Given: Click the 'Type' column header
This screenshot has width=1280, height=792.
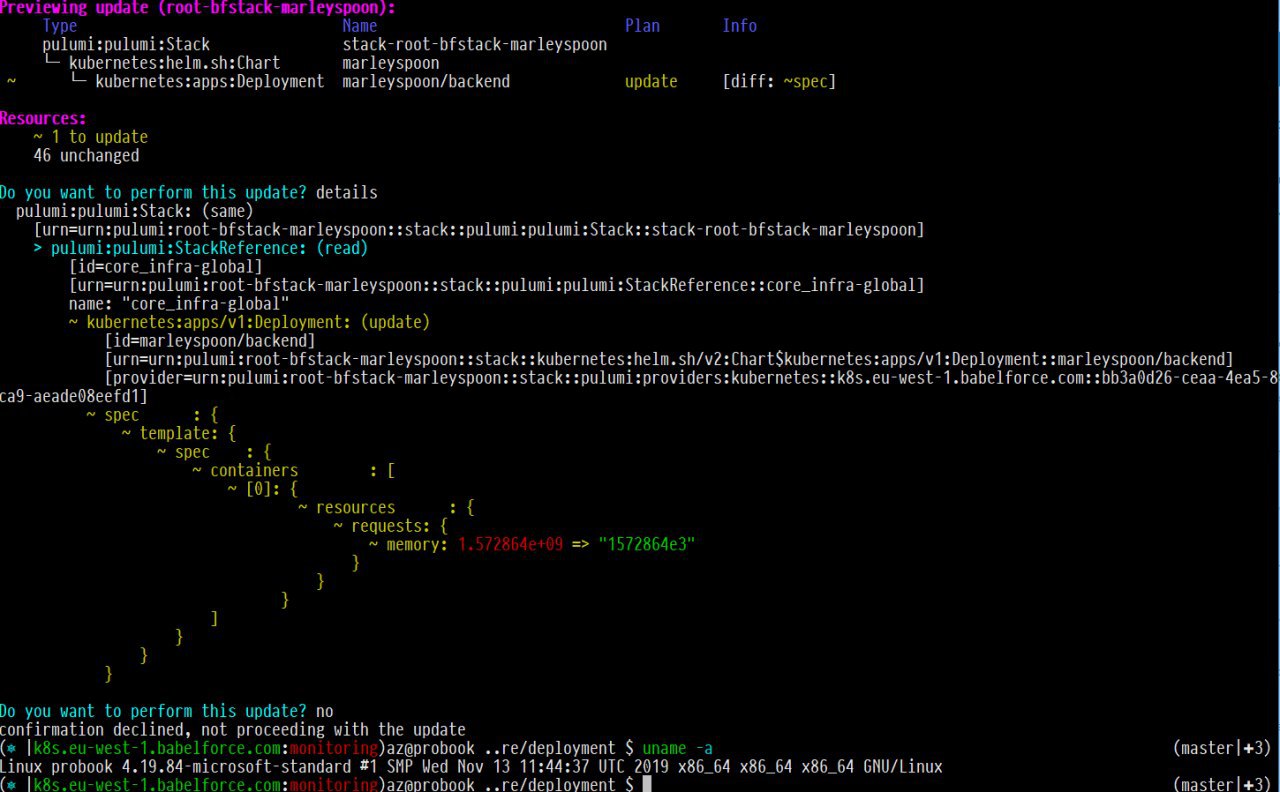Looking at the screenshot, I should click(60, 26).
